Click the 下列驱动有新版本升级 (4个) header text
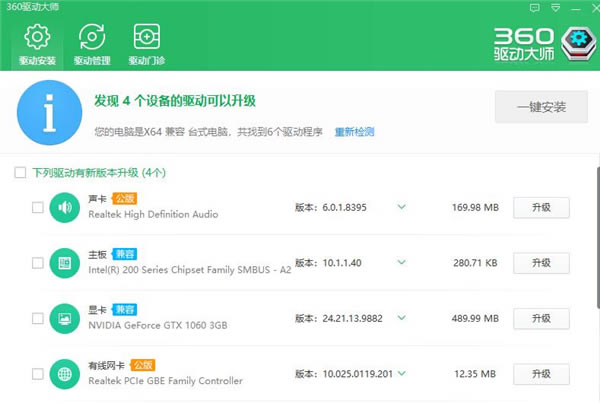The height and width of the screenshot is (403, 600). [x=99, y=173]
